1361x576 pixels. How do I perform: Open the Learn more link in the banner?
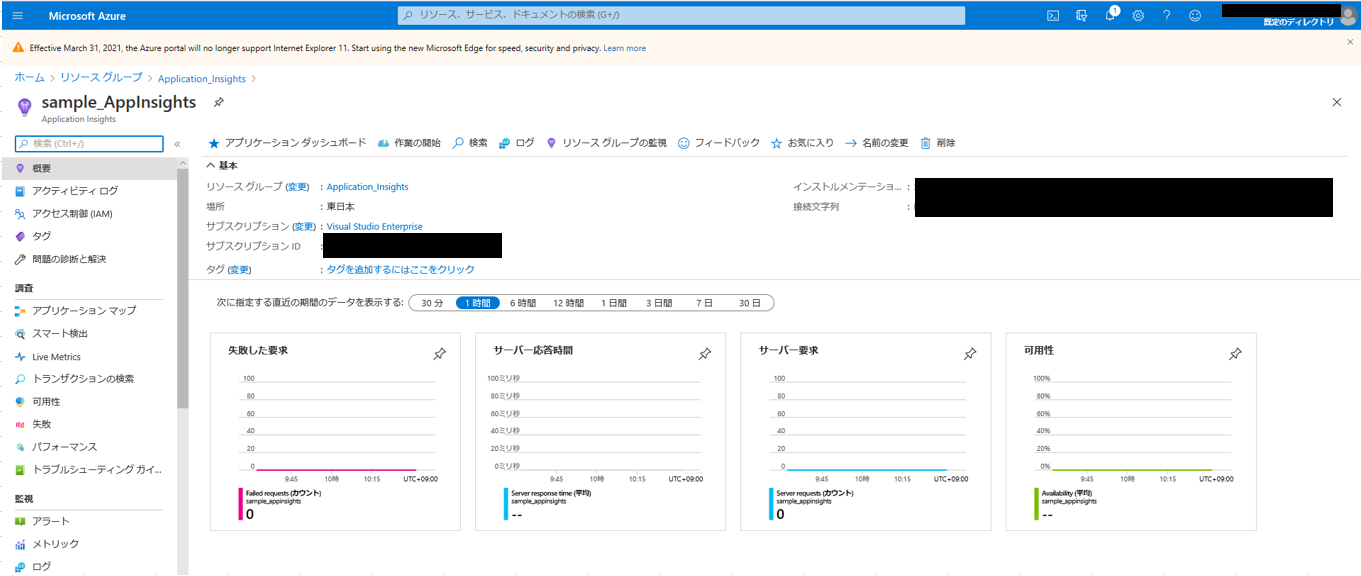pyautogui.click(x=625, y=48)
